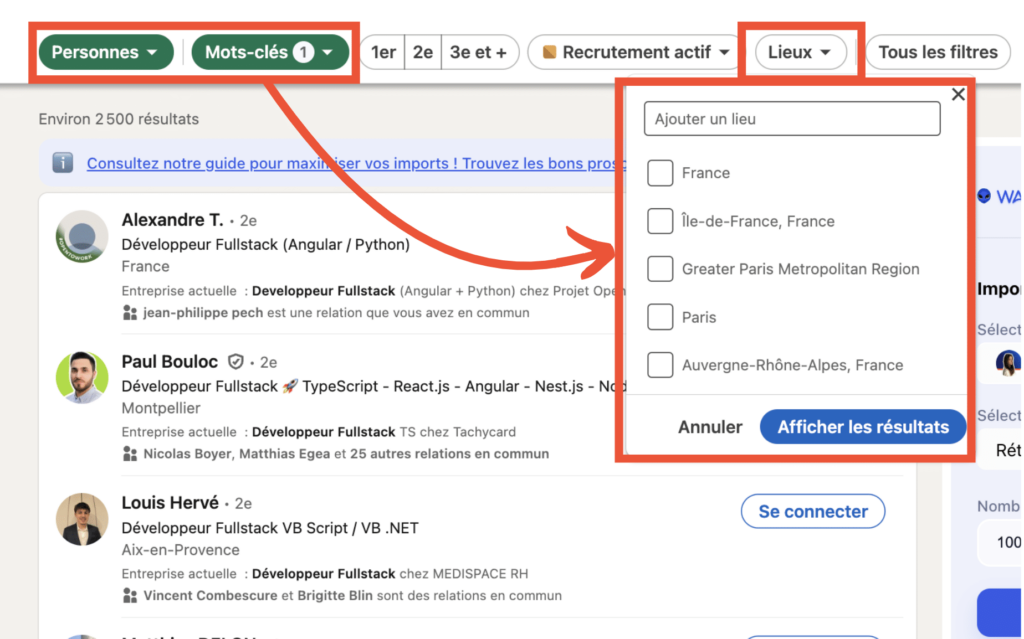Click the verified shield badge next to Paul Bouloc
The width and height of the screenshot is (1024, 639).
[x=235, y=361]
